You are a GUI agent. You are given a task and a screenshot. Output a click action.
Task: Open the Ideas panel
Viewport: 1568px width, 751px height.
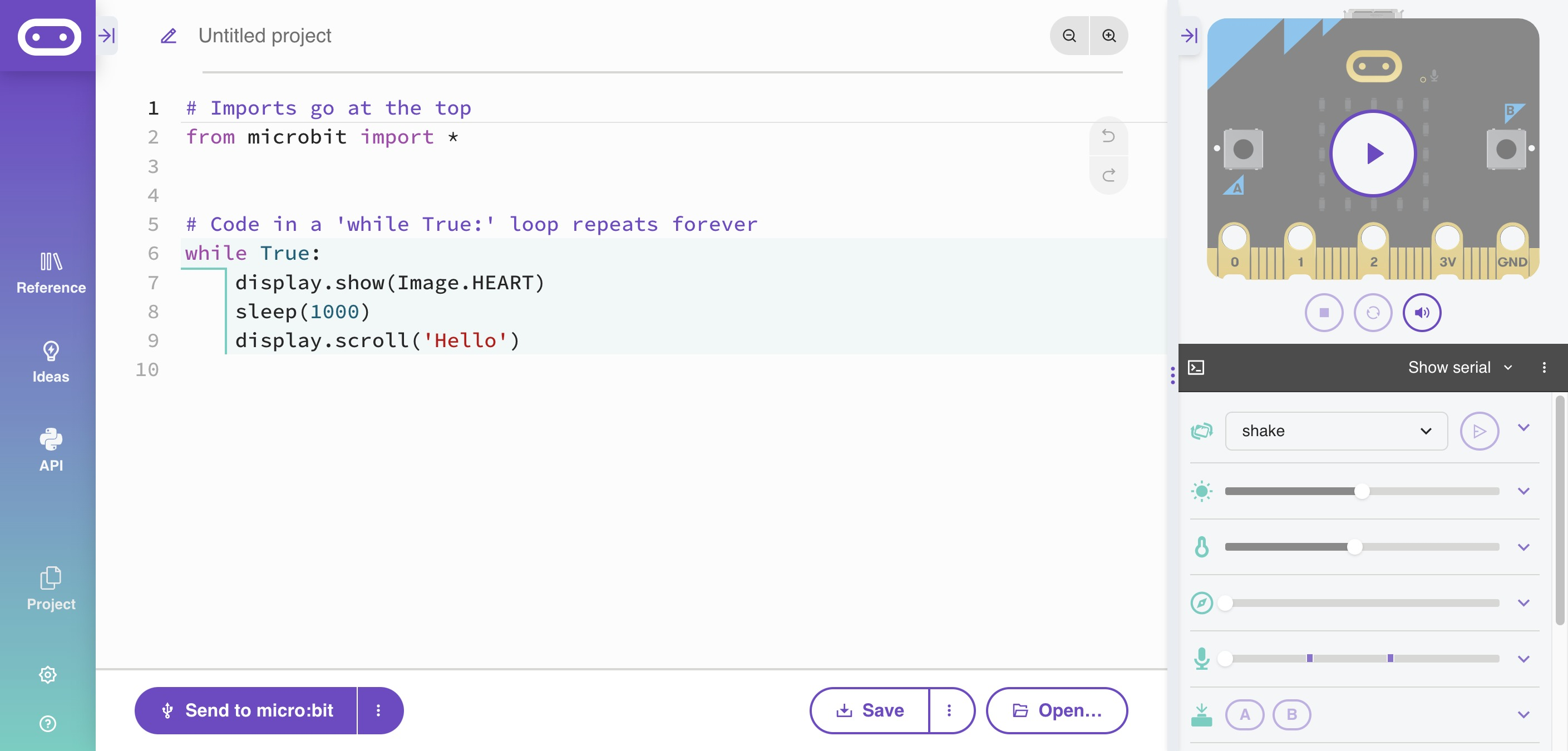[50, 362]
